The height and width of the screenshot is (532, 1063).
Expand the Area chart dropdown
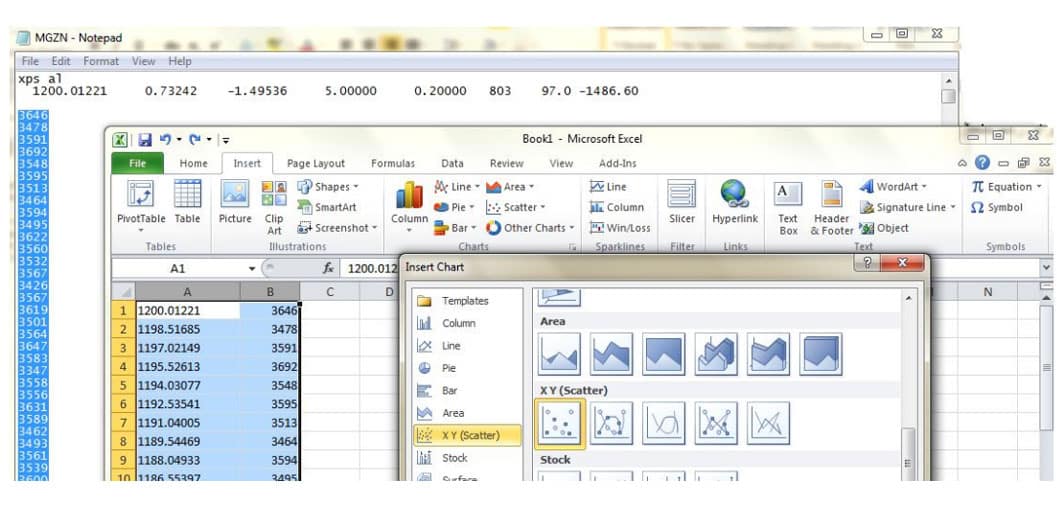pos(510,186)
